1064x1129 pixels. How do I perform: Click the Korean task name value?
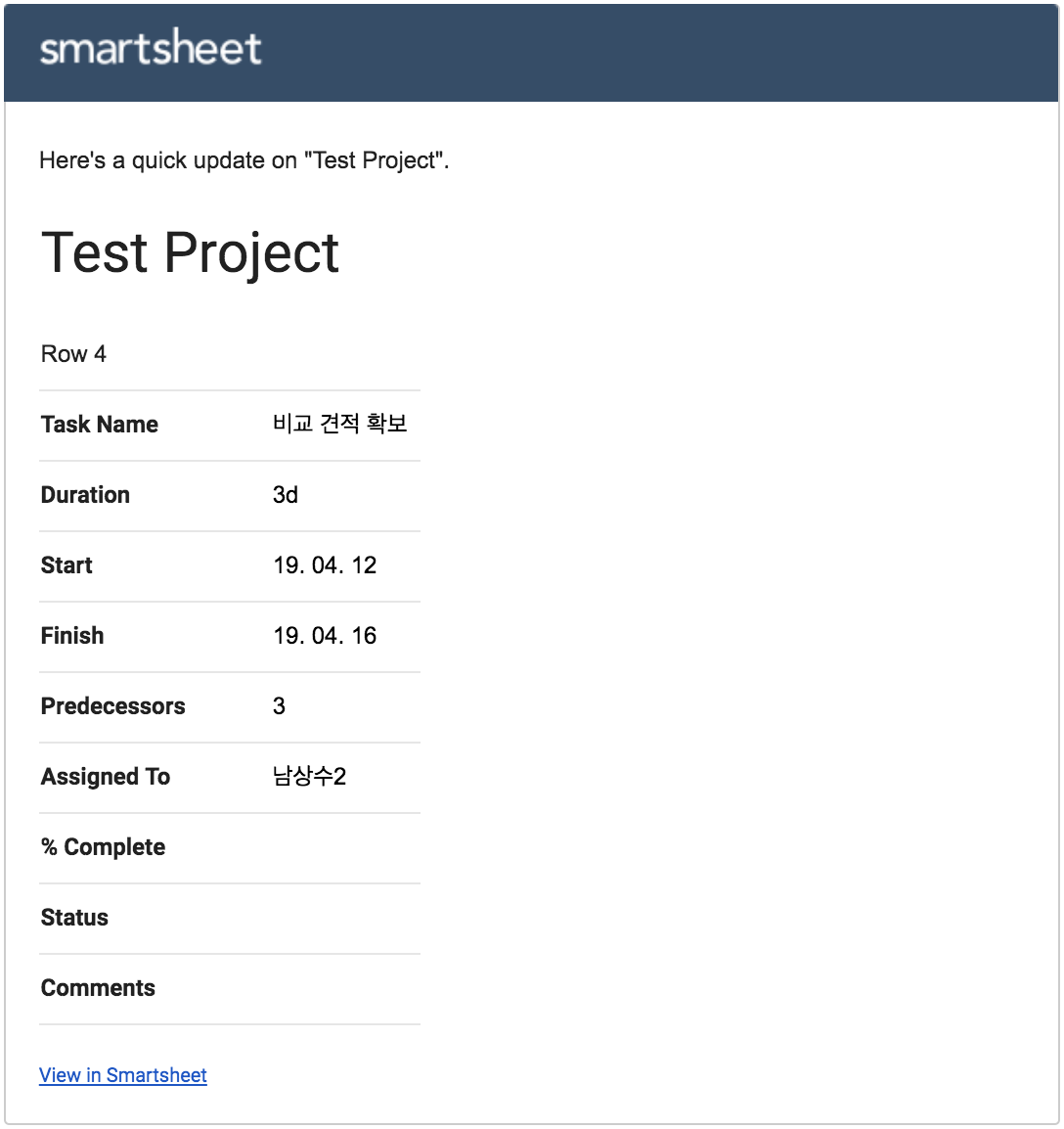(x=339, y=424)
